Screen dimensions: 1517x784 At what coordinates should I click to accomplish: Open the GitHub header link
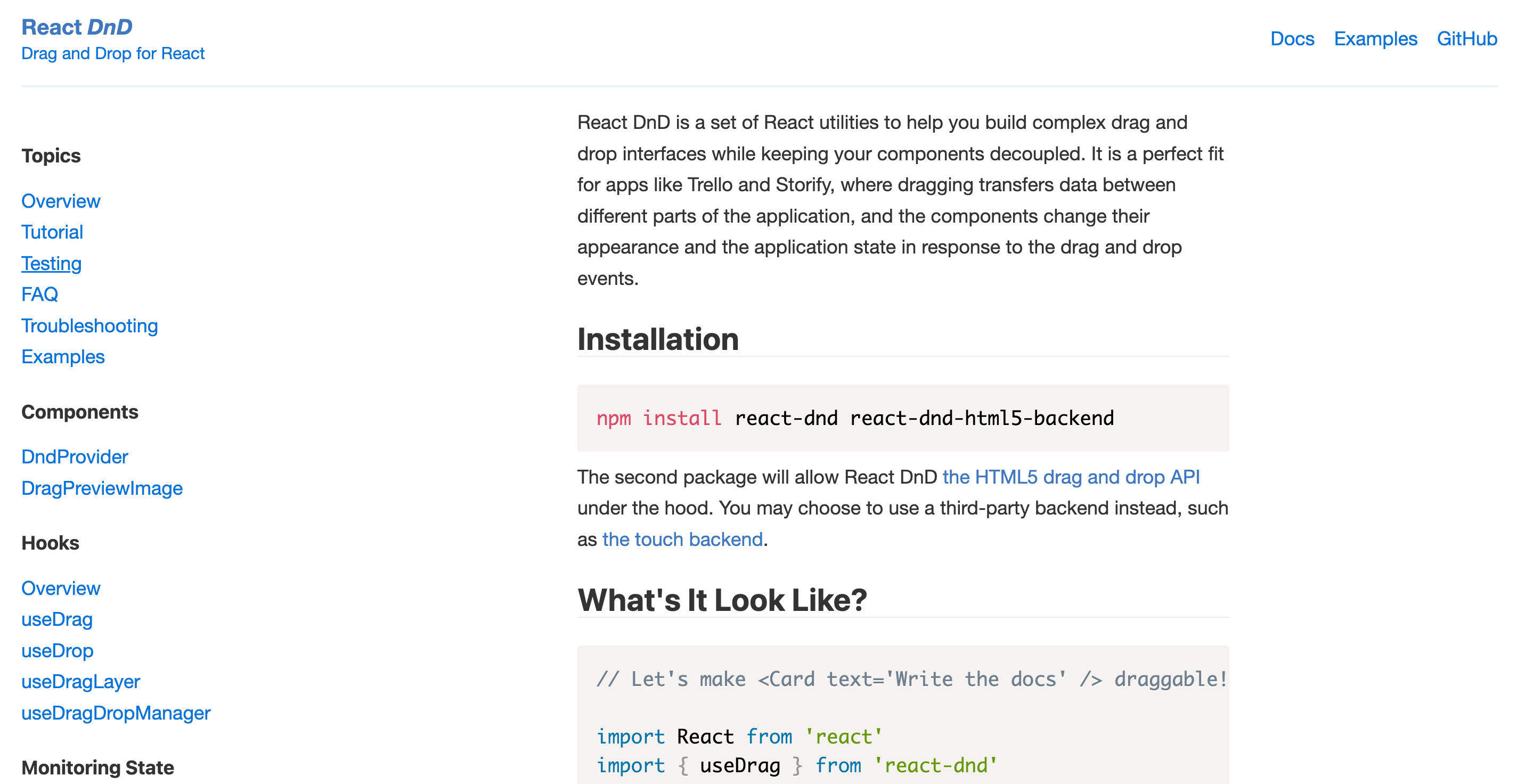click(x=1466, y=39)
